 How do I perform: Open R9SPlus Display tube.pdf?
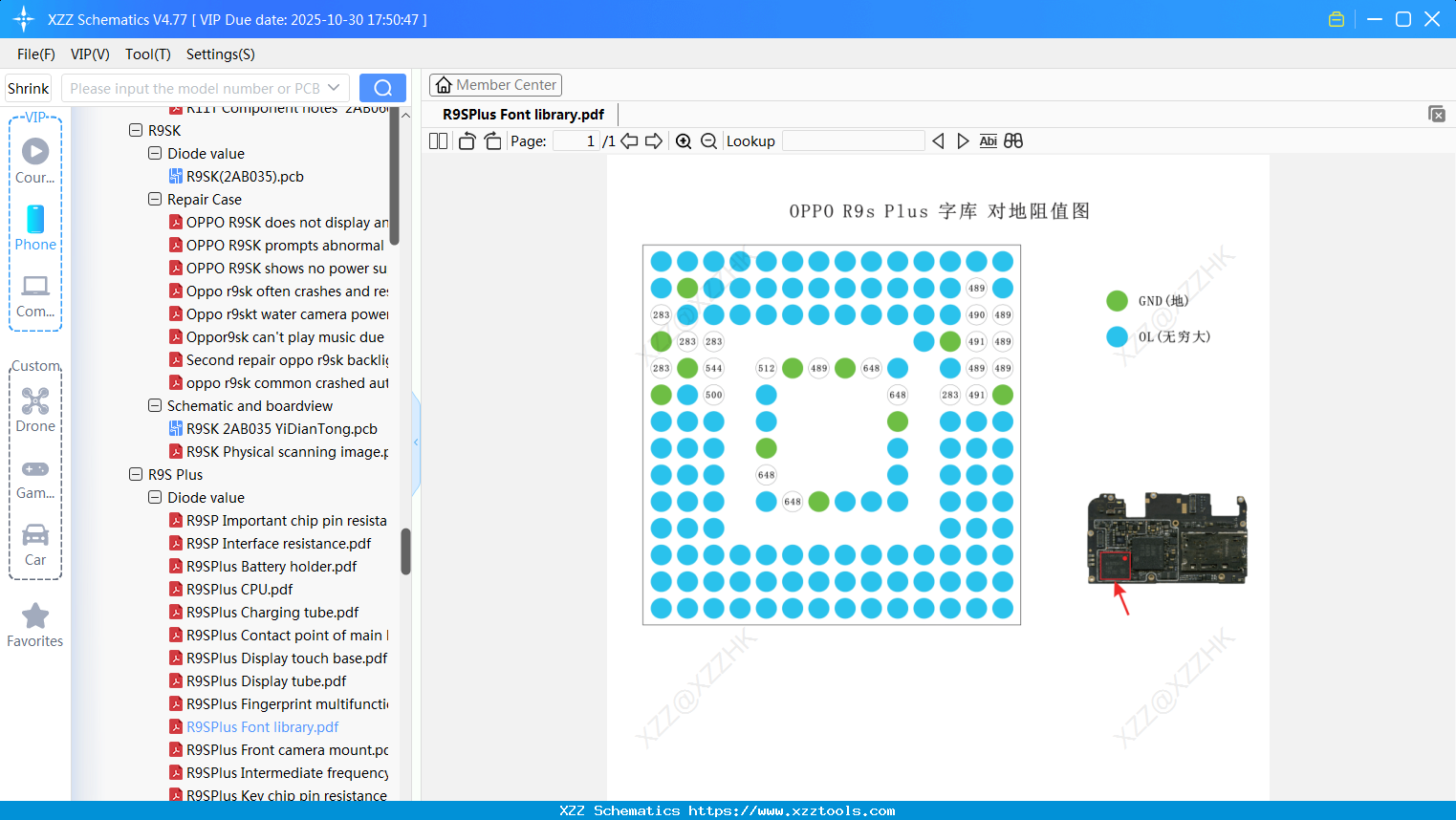point(266,680)
